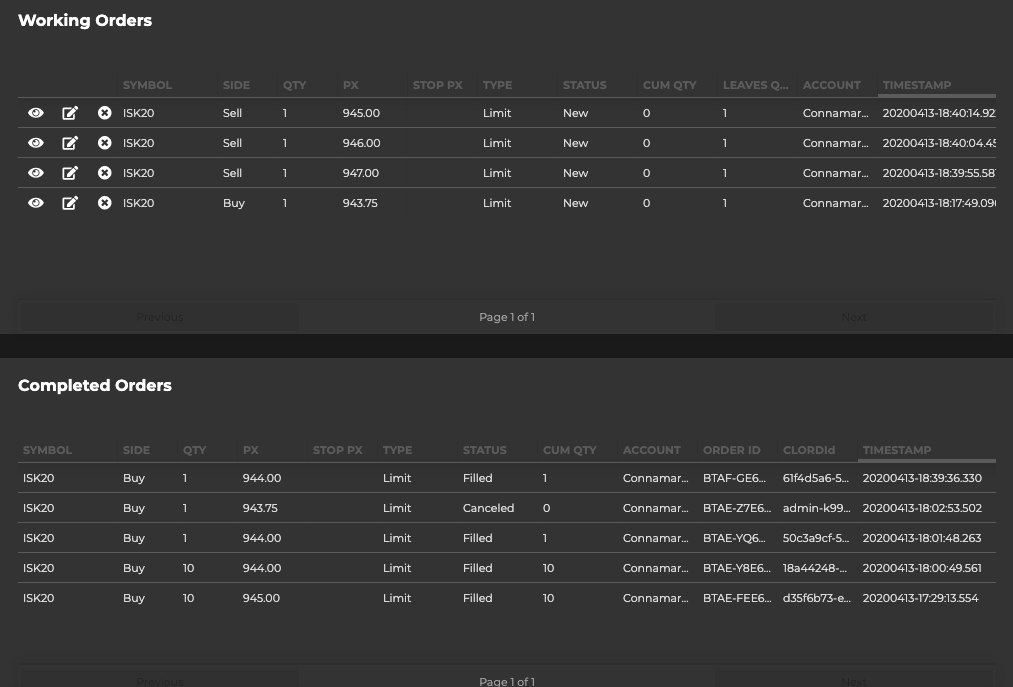The height and width of the screenshot is (687, 1013).
Task: Select order ID BTAE-FEE6... cell
Action: (x=737, y=598)
